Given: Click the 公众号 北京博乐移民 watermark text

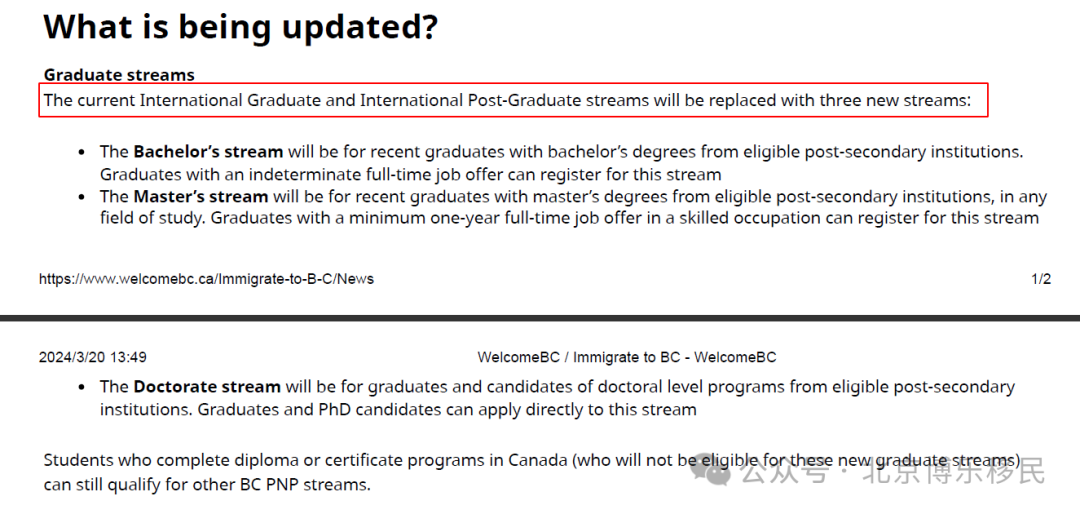Looking at the screenshot, I should click(x=893, y=473).
